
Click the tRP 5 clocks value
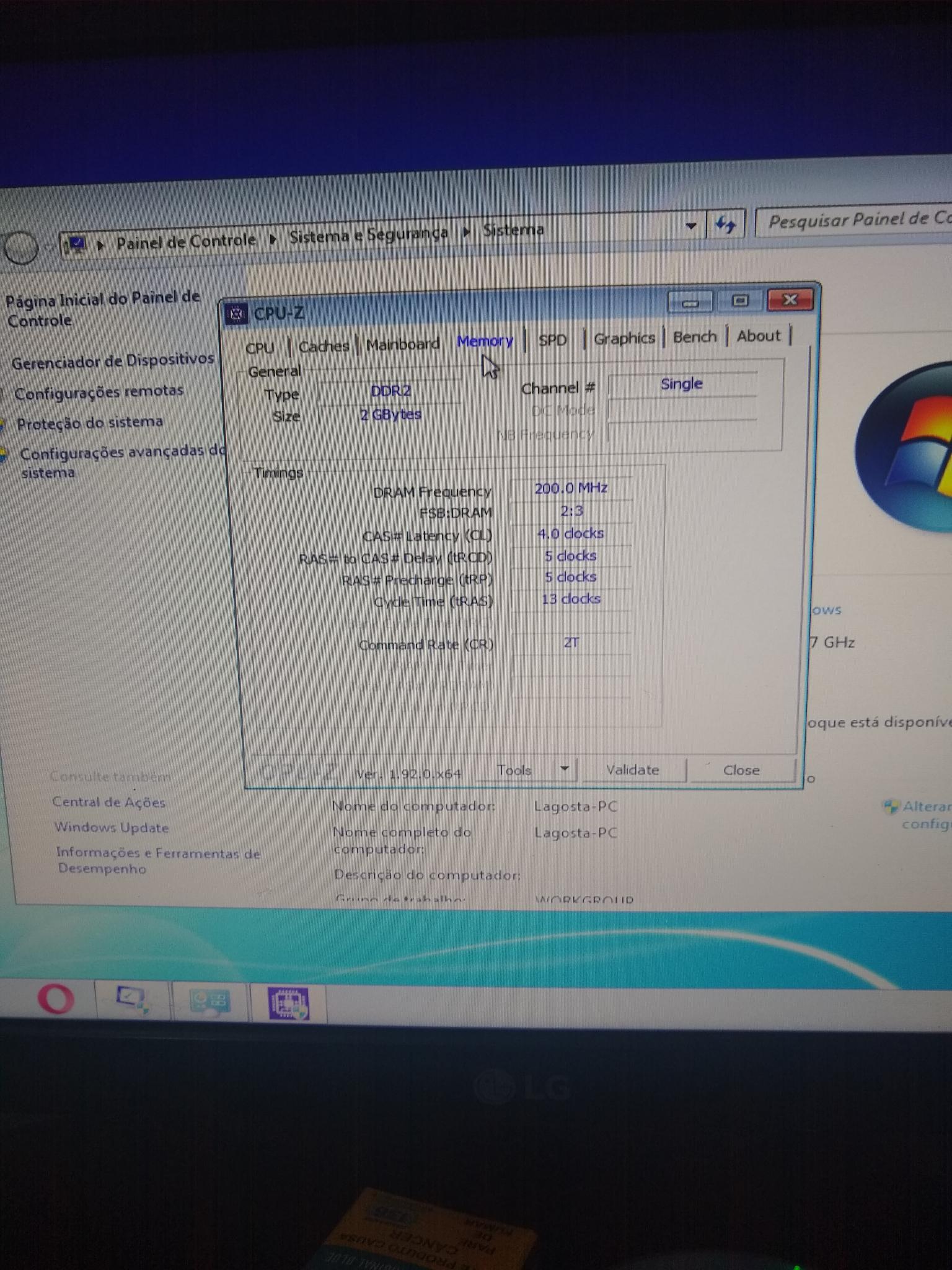tap(571, 577)
